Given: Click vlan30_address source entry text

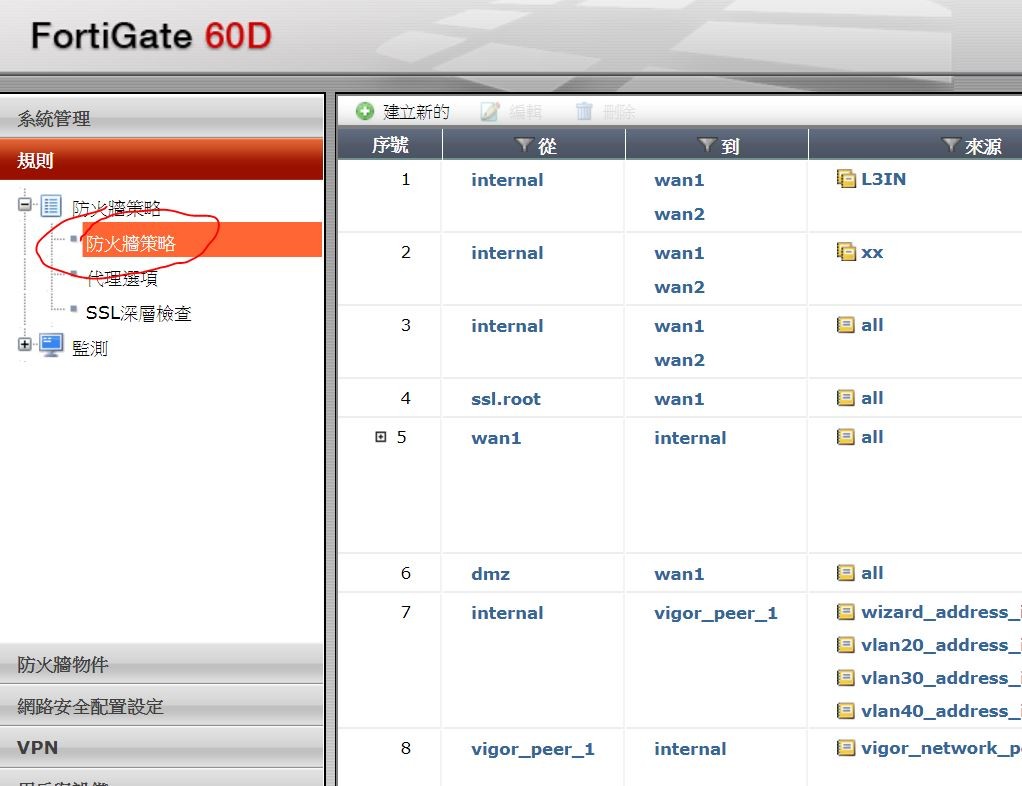Looking at the screenshot, I should 941,678.
